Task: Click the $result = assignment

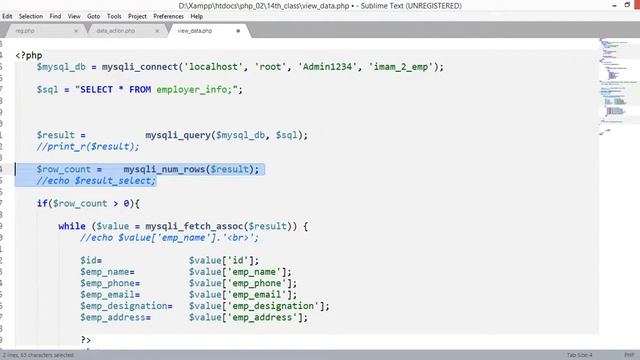Action: coord(61,135)
